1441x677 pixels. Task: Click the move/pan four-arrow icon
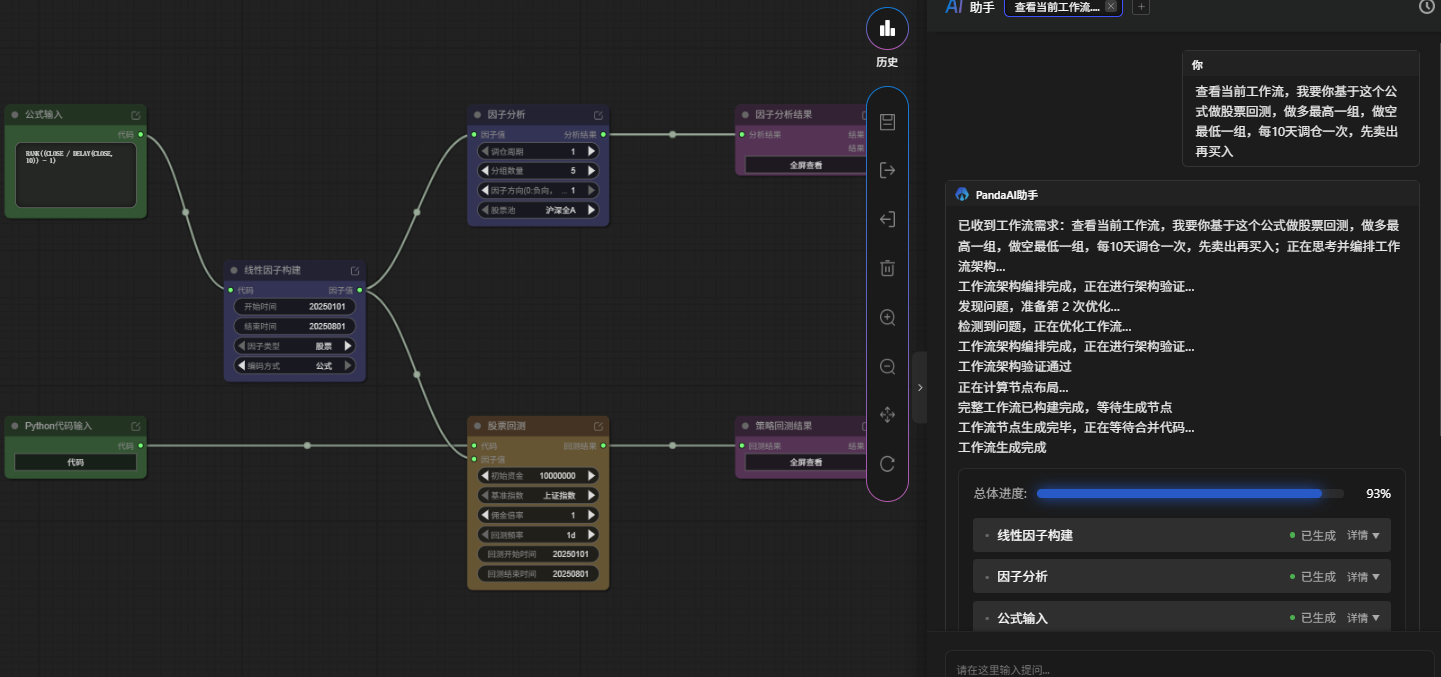(887, 414)
